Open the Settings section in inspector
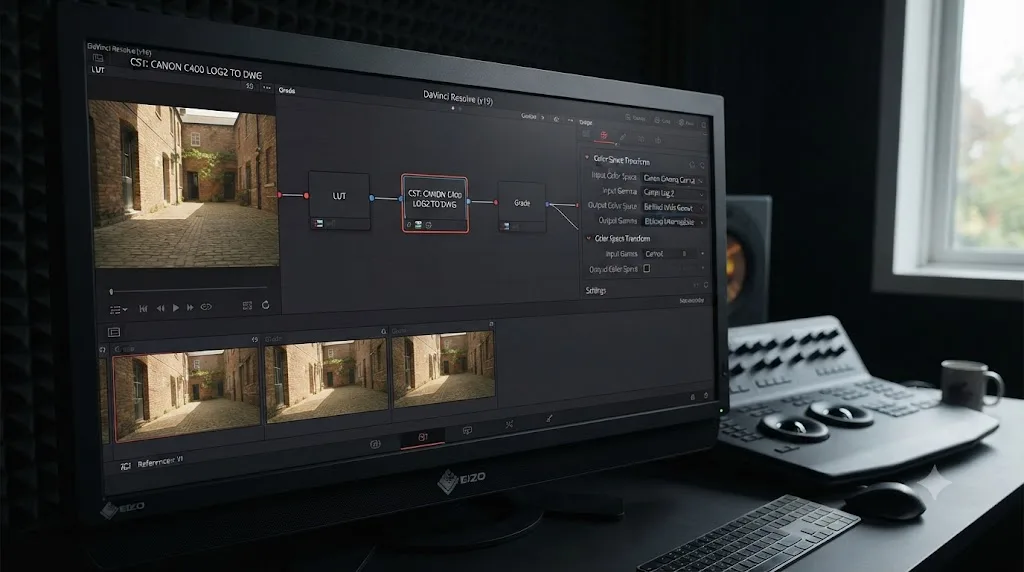Viewport: 1024px width, 572px height. click(596, 291)
